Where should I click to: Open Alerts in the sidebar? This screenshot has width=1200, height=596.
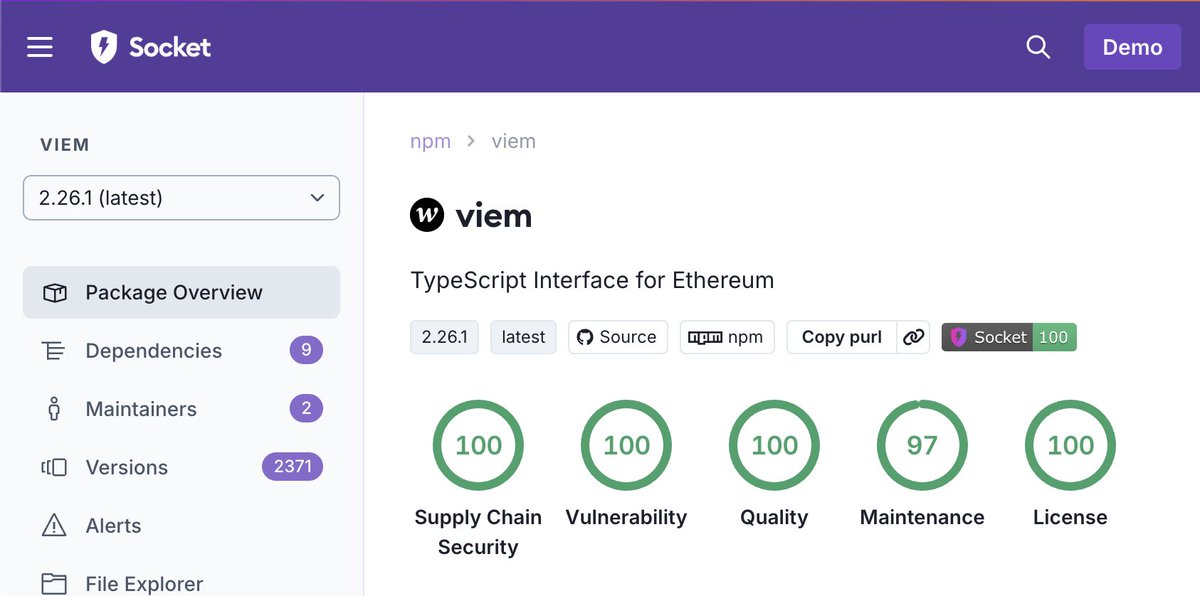coord(181,526)
